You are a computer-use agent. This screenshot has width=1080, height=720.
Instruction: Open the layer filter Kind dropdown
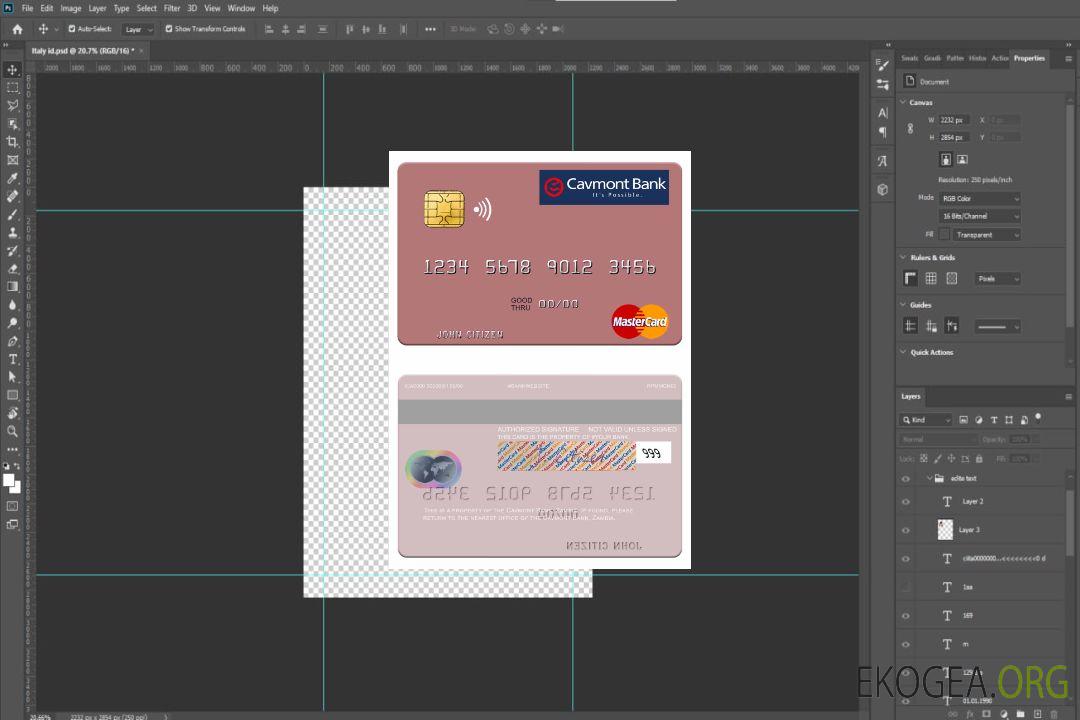[x=926, y=420]
